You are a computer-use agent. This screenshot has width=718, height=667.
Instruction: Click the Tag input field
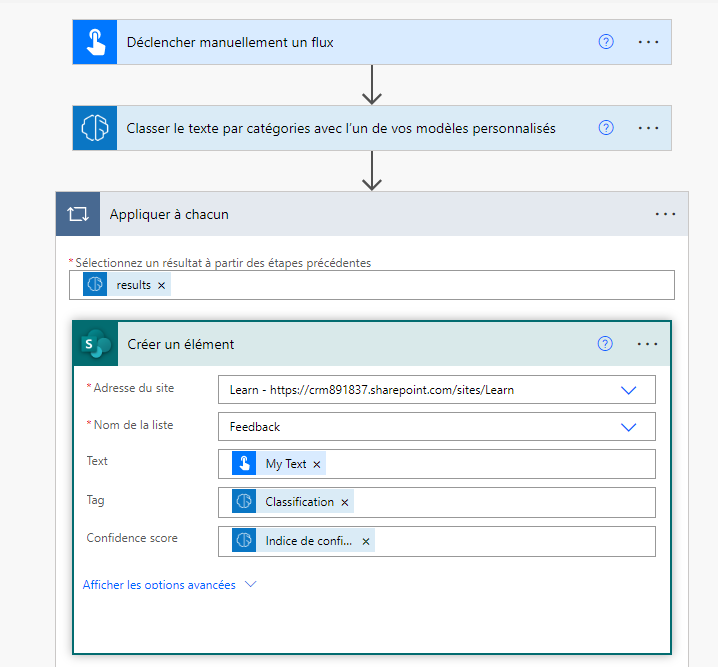[x=500, y=502]
